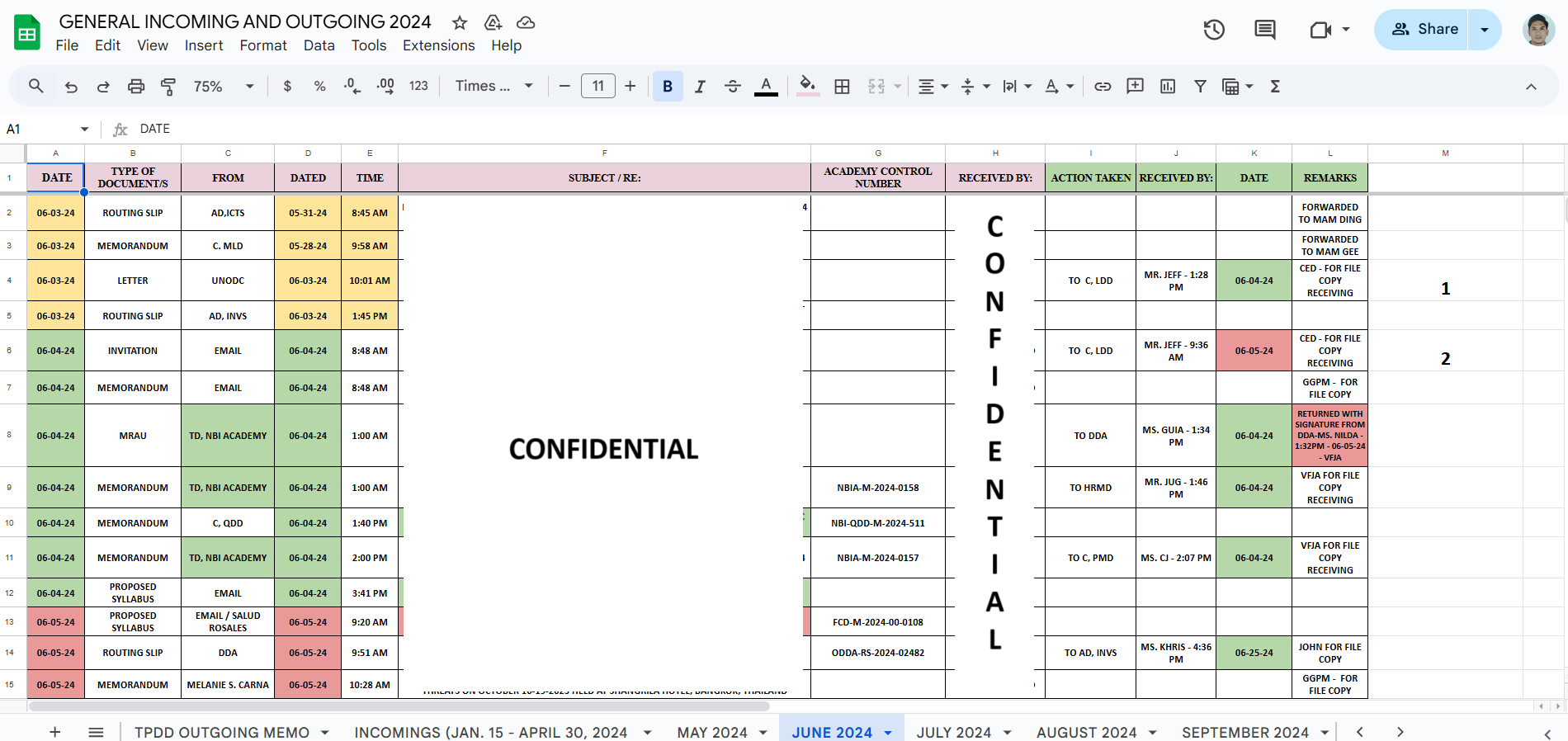Open the Format menu
Viewport: 1568px width, 741px height.
click(263, 45)
